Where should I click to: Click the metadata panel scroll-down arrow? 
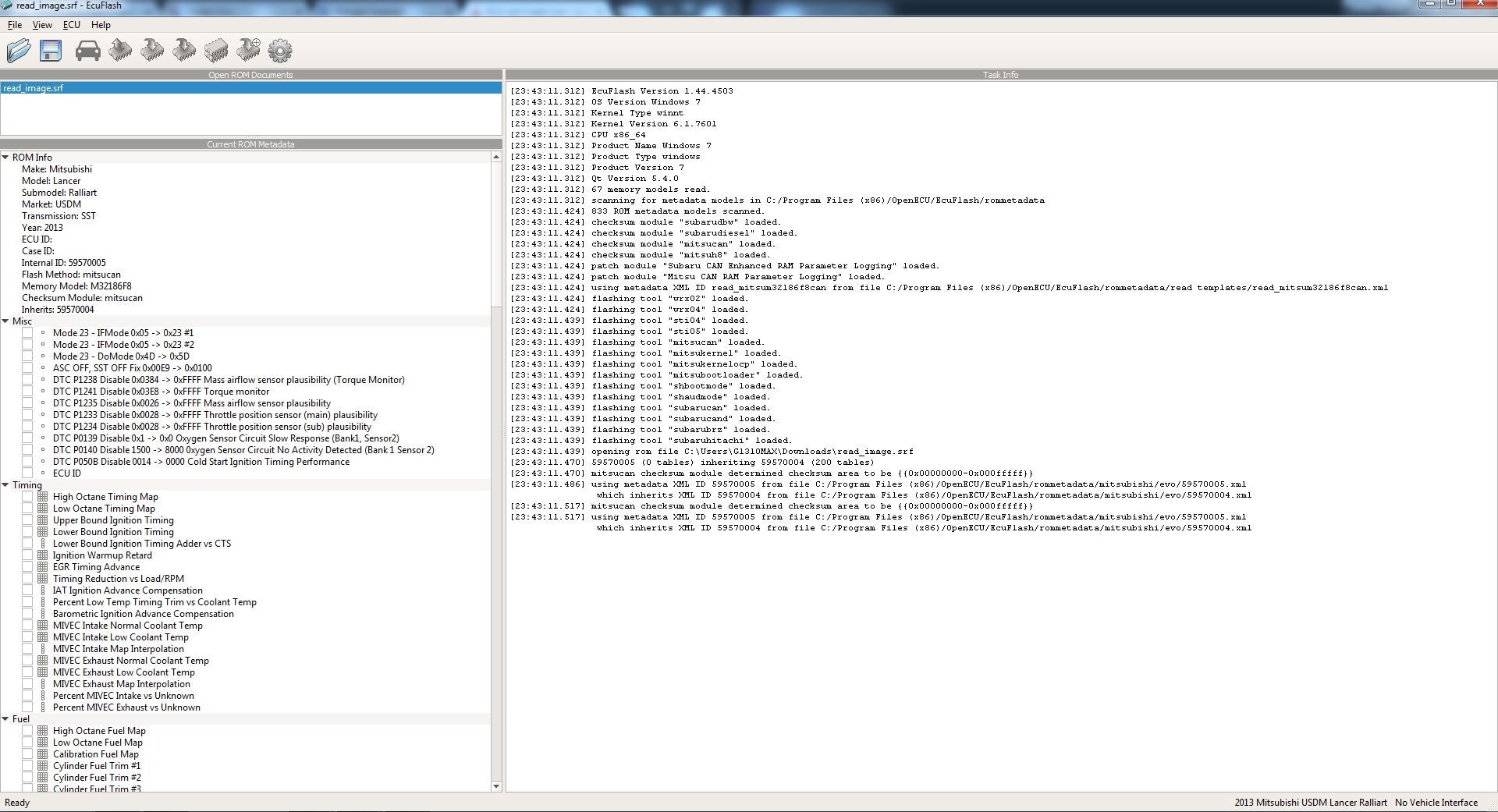496,786
